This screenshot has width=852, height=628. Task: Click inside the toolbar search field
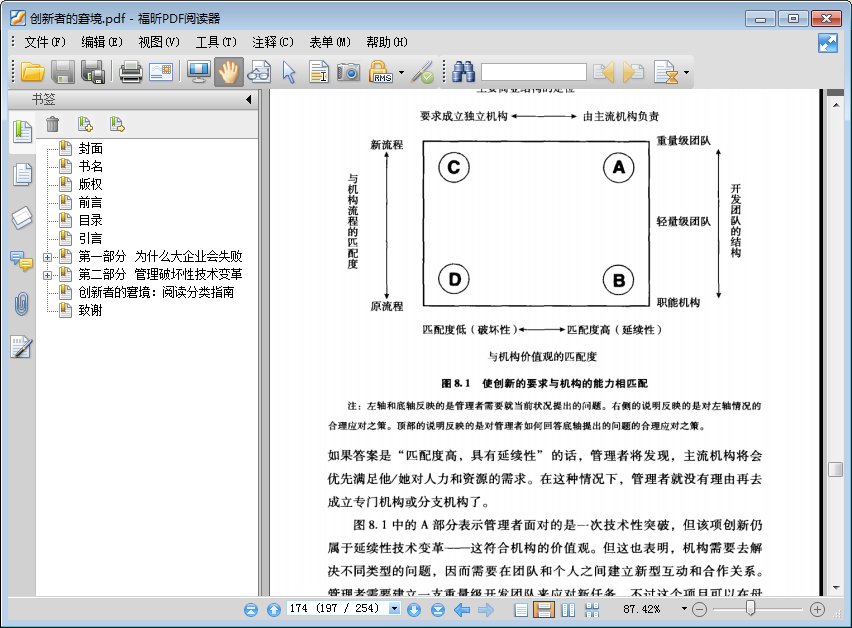(534, 72)
